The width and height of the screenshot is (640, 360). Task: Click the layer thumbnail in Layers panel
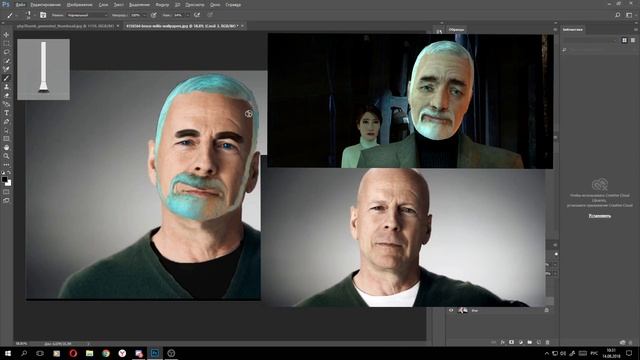click(462, 310)
